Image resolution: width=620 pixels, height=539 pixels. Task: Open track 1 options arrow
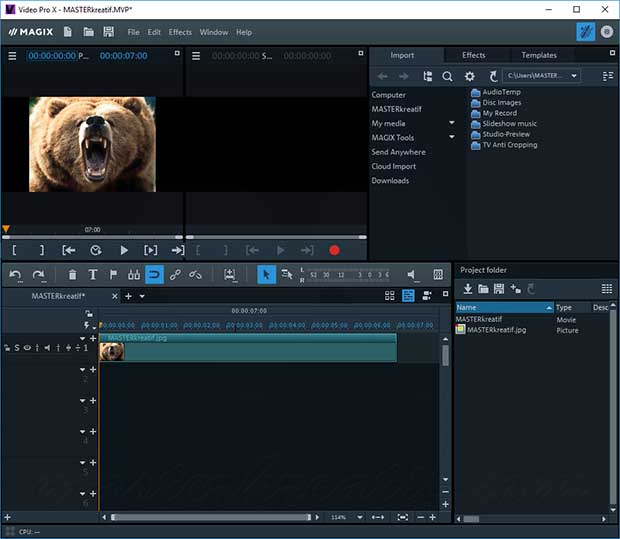tap(82, 339)
